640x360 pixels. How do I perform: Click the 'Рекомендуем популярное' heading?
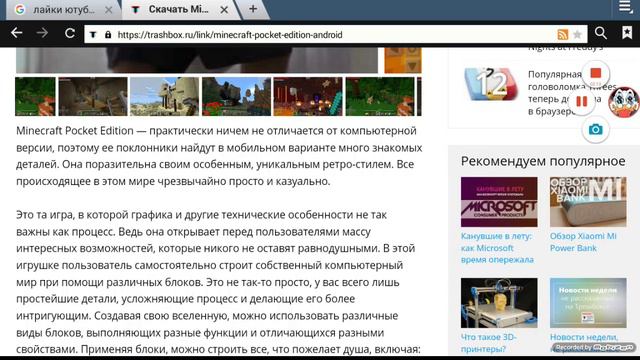543,161
